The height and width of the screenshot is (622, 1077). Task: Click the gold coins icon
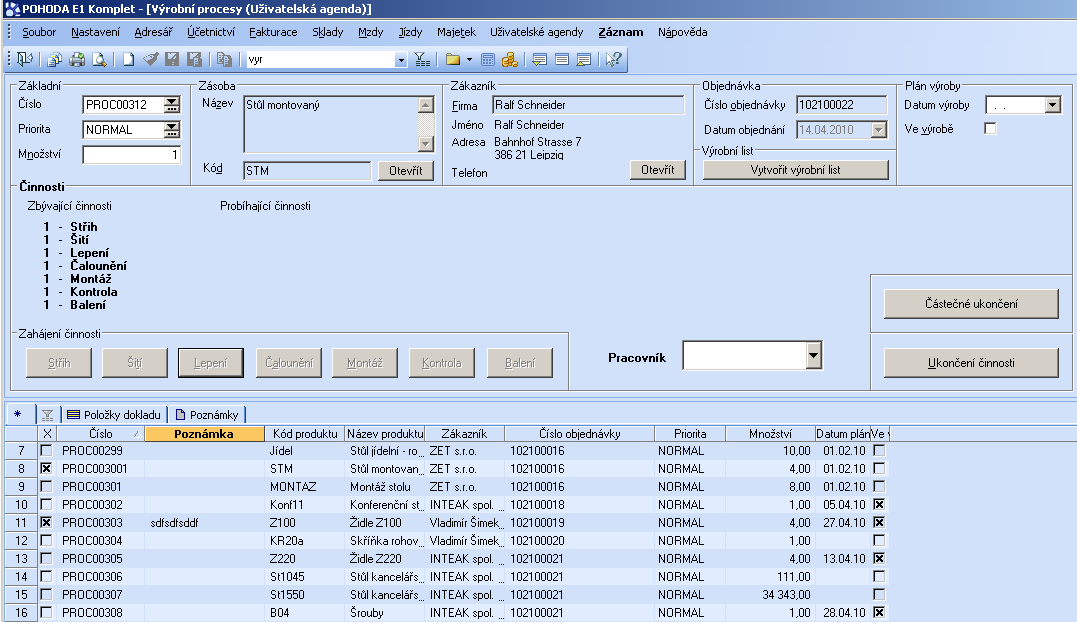[510, 60]
